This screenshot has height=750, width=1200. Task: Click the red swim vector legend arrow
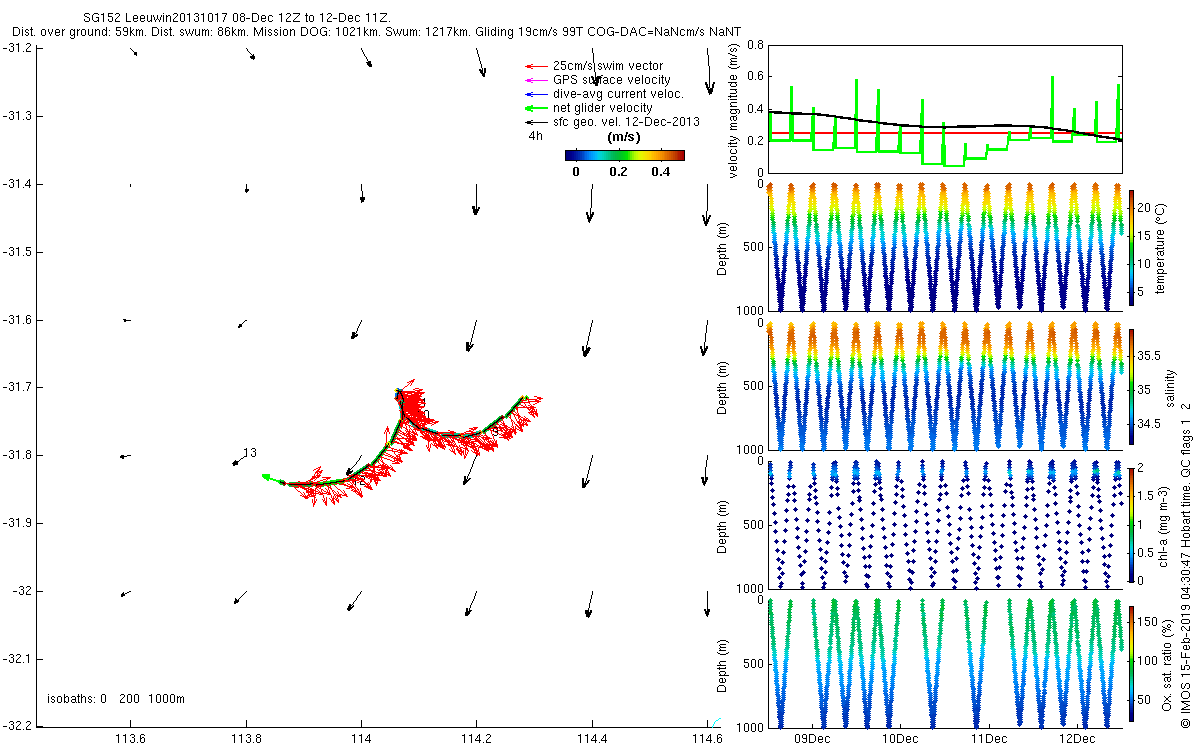(535, 66)
